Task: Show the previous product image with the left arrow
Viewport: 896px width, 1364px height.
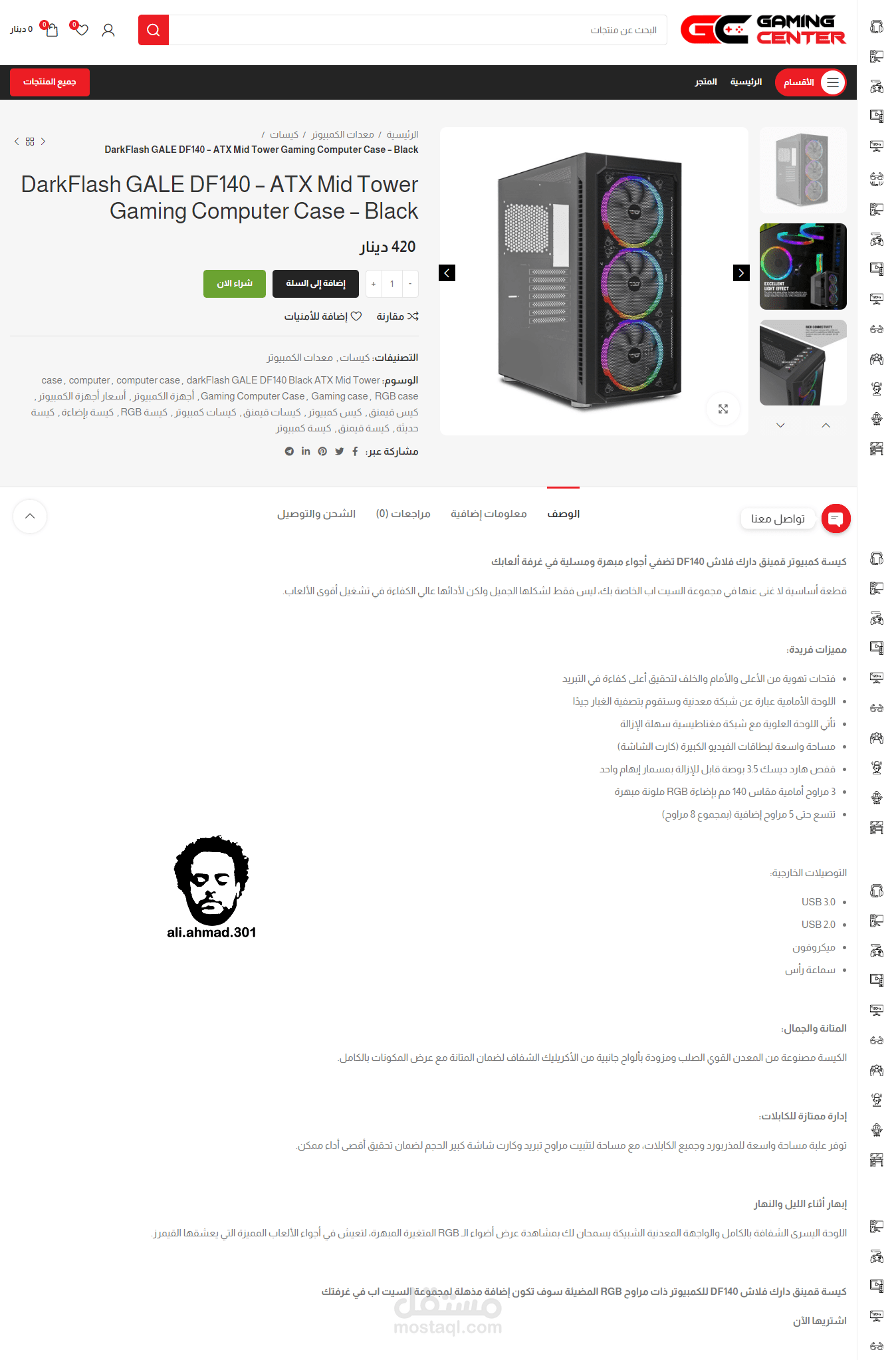Action: (447, 273)
